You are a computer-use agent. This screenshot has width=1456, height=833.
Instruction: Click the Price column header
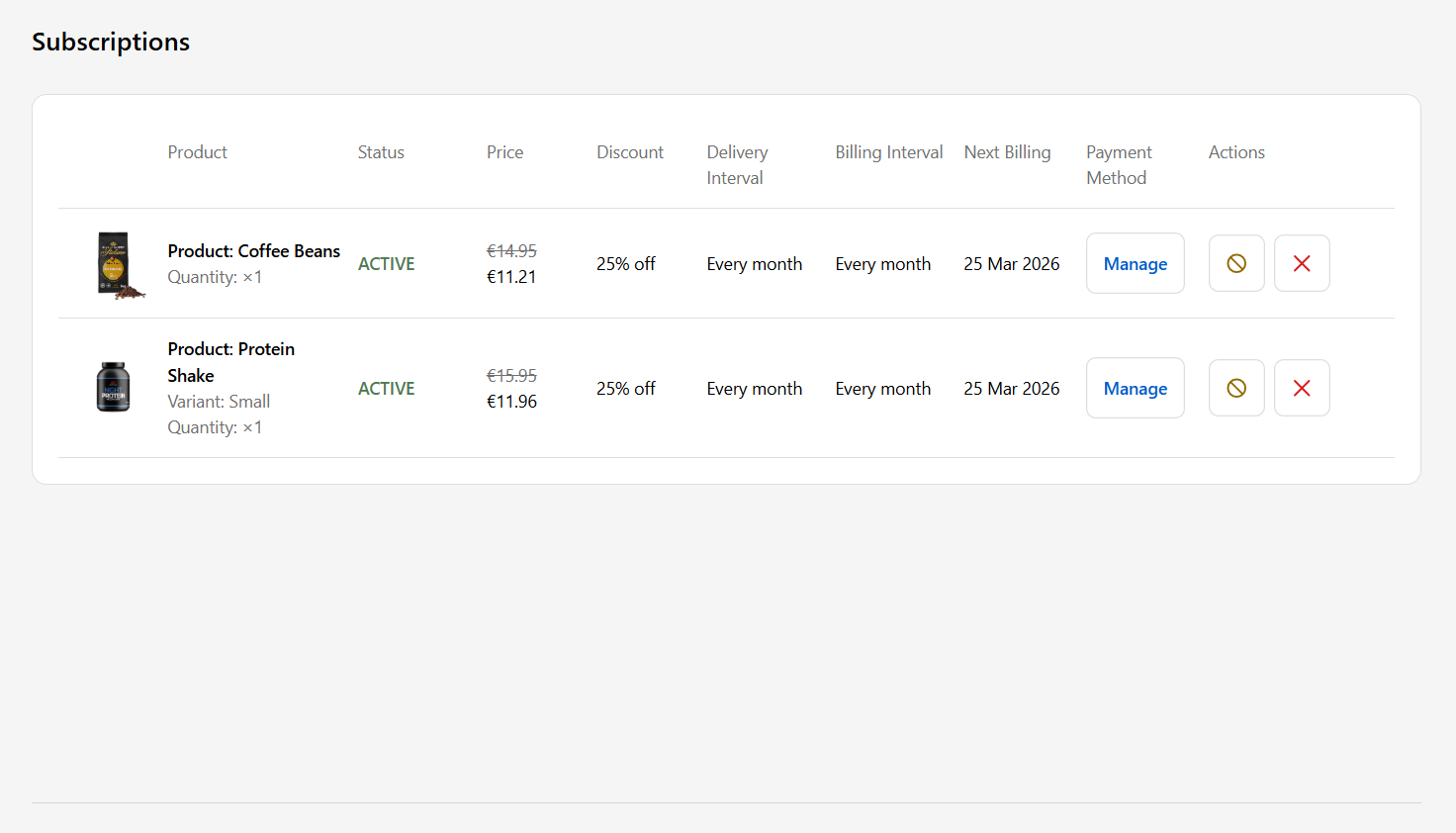click(504, 152)
